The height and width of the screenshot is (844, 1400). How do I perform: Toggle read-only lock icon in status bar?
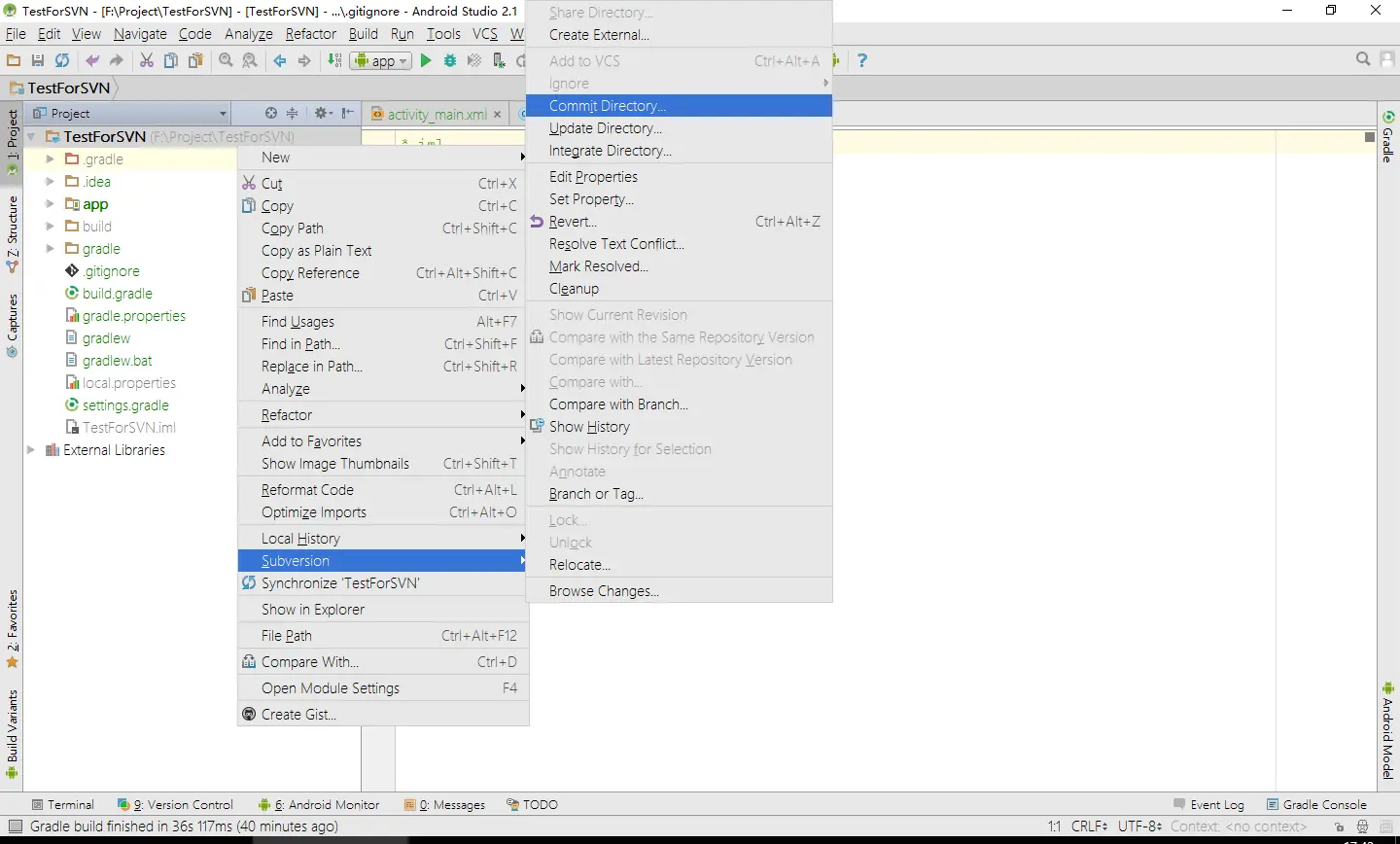[x=1339, y=826]
